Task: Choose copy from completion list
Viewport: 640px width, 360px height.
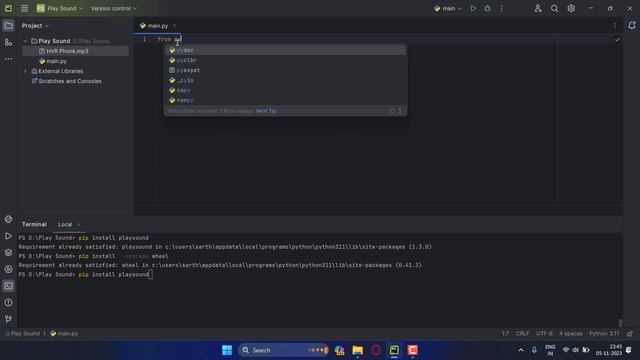Action: (285, 90)
